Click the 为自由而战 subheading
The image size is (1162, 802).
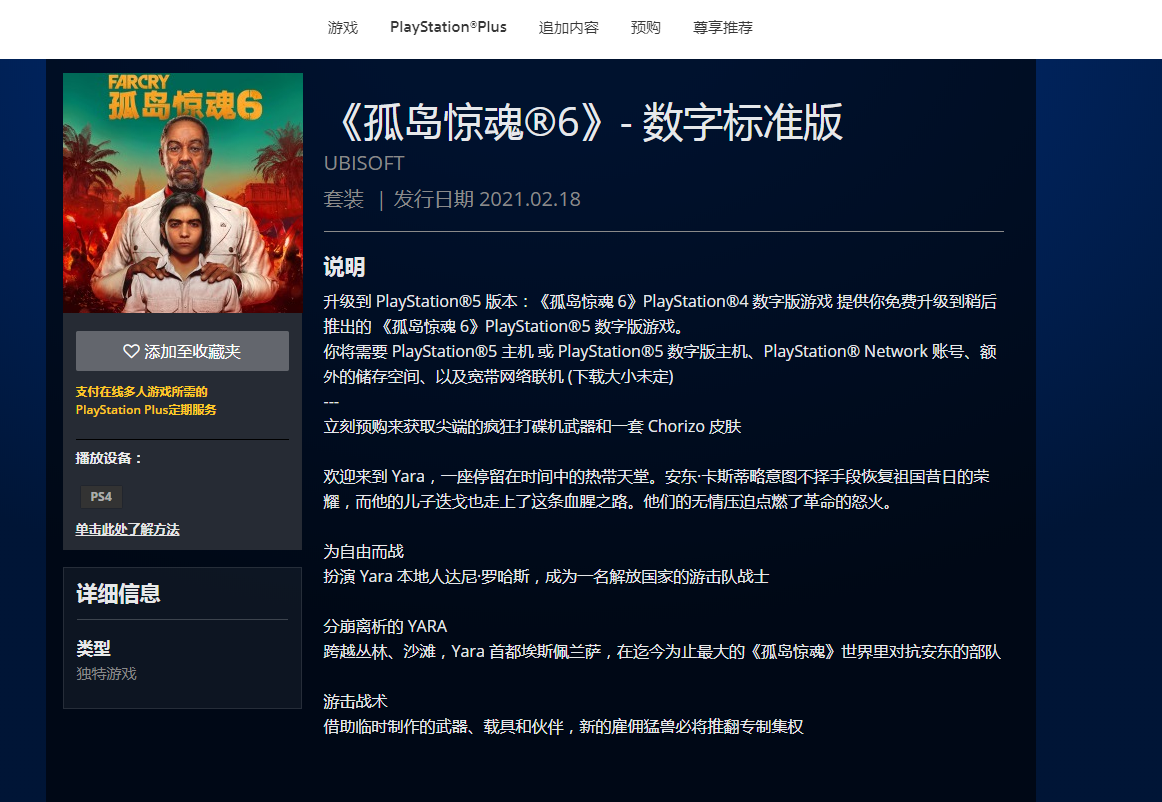364,551
